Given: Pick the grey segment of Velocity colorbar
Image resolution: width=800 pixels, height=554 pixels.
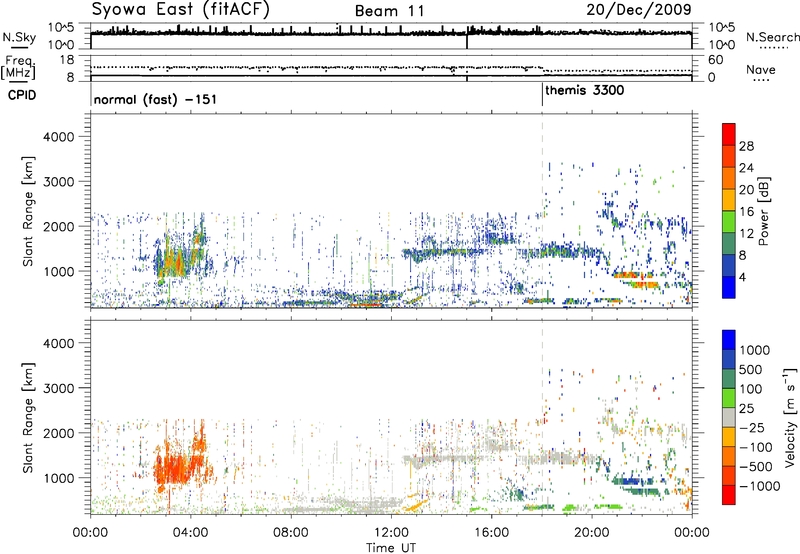Looking at the screenshot, I should (x=729, y=417).
